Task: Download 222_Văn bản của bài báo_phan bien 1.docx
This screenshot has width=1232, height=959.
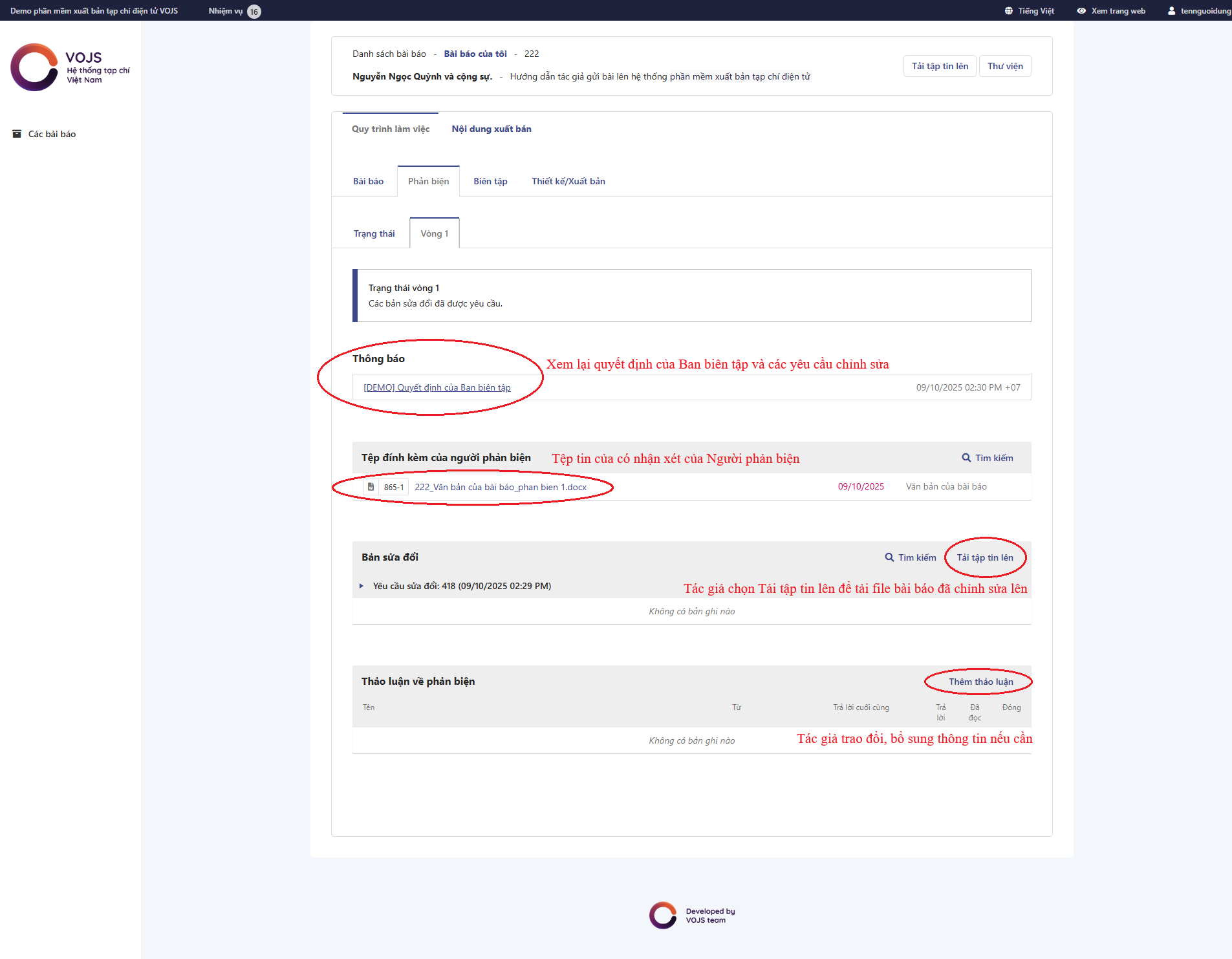Action: pyautogui.click(x=500, y=487)
